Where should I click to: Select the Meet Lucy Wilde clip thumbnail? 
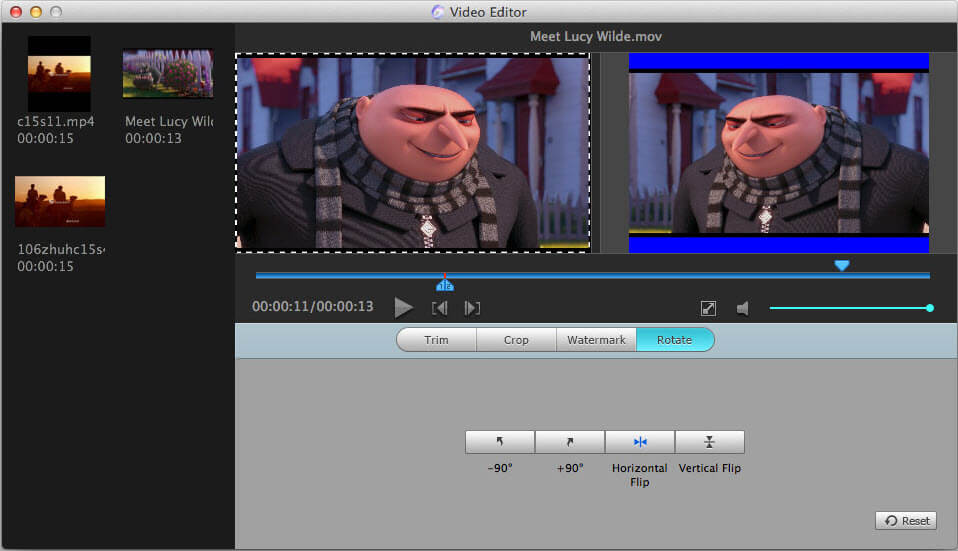[x=168, y=74]
